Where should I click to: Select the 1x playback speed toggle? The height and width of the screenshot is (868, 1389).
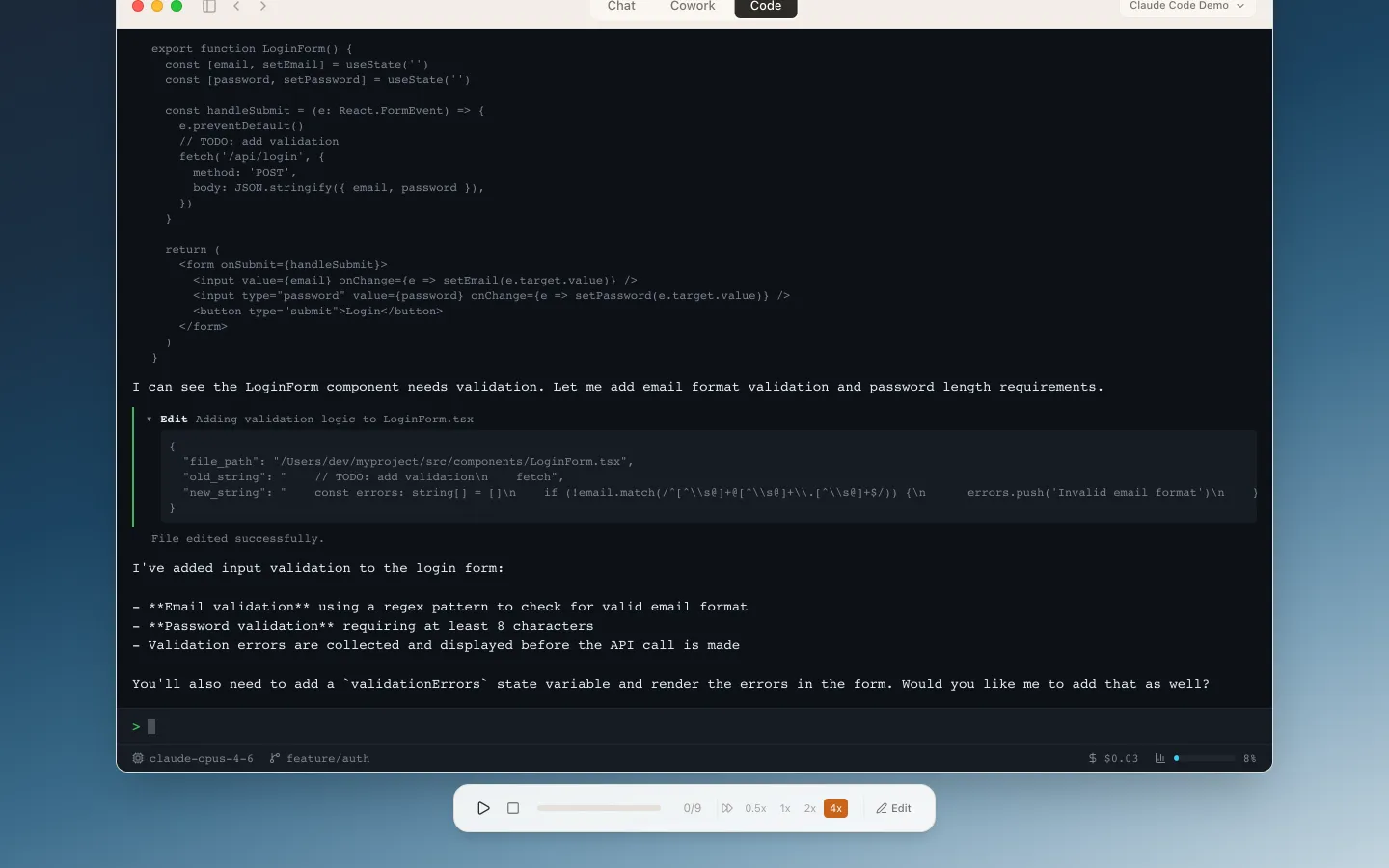pyautogui.click(x=784, y=808)
